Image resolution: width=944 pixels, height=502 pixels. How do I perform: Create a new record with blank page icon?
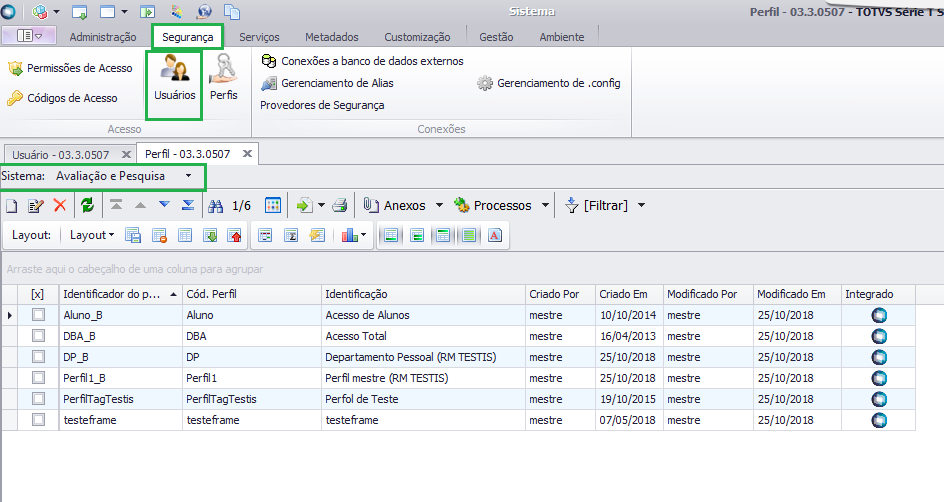(11, 206)
